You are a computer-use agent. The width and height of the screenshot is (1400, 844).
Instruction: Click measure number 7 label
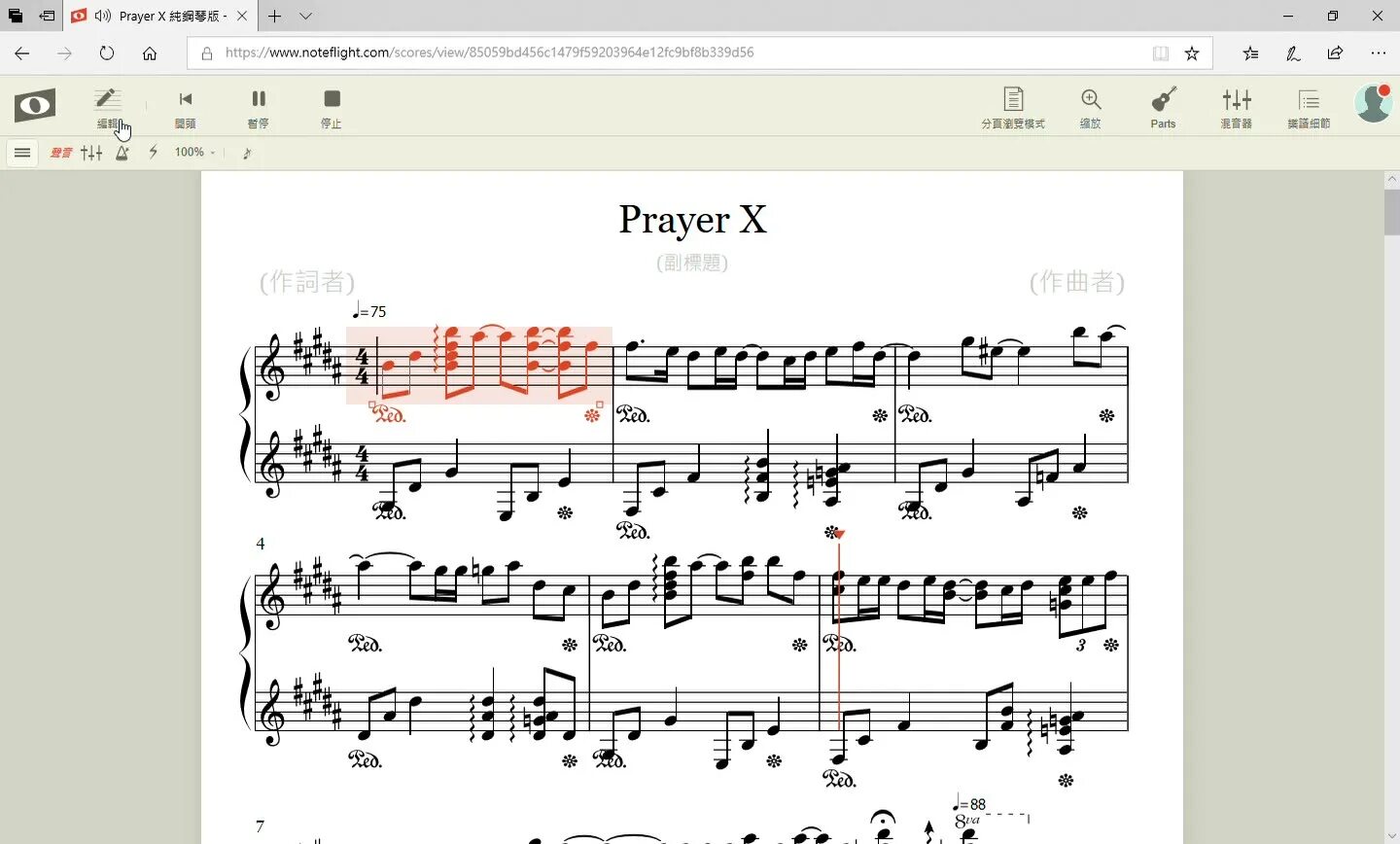pos(260,826)
